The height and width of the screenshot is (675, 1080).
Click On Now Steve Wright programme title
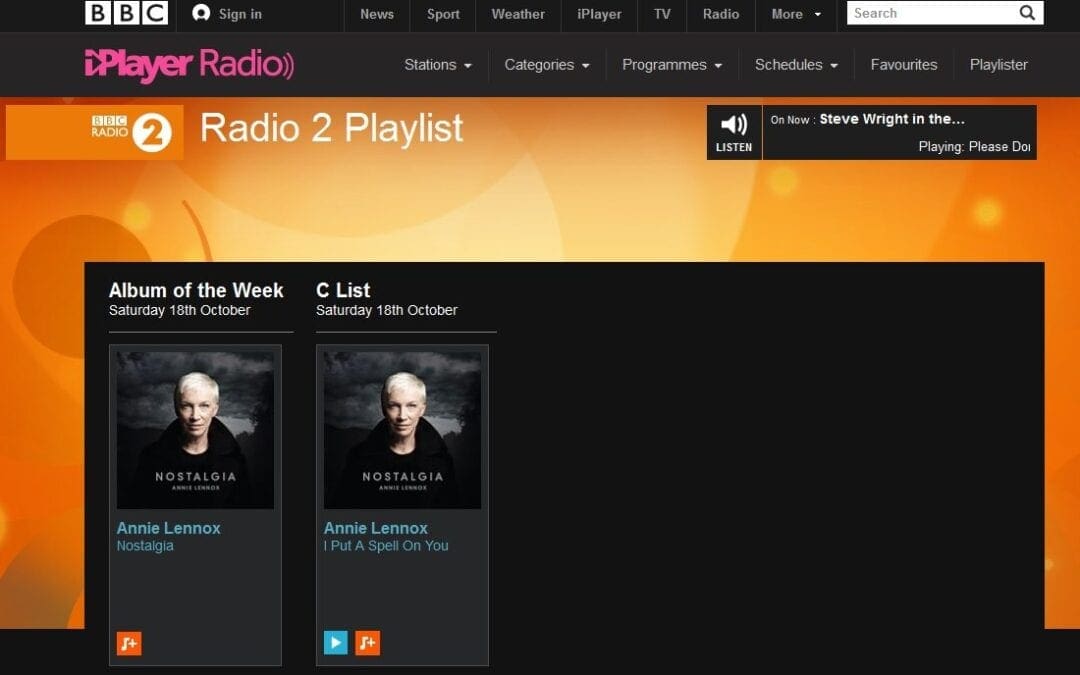tap(892, 119)
